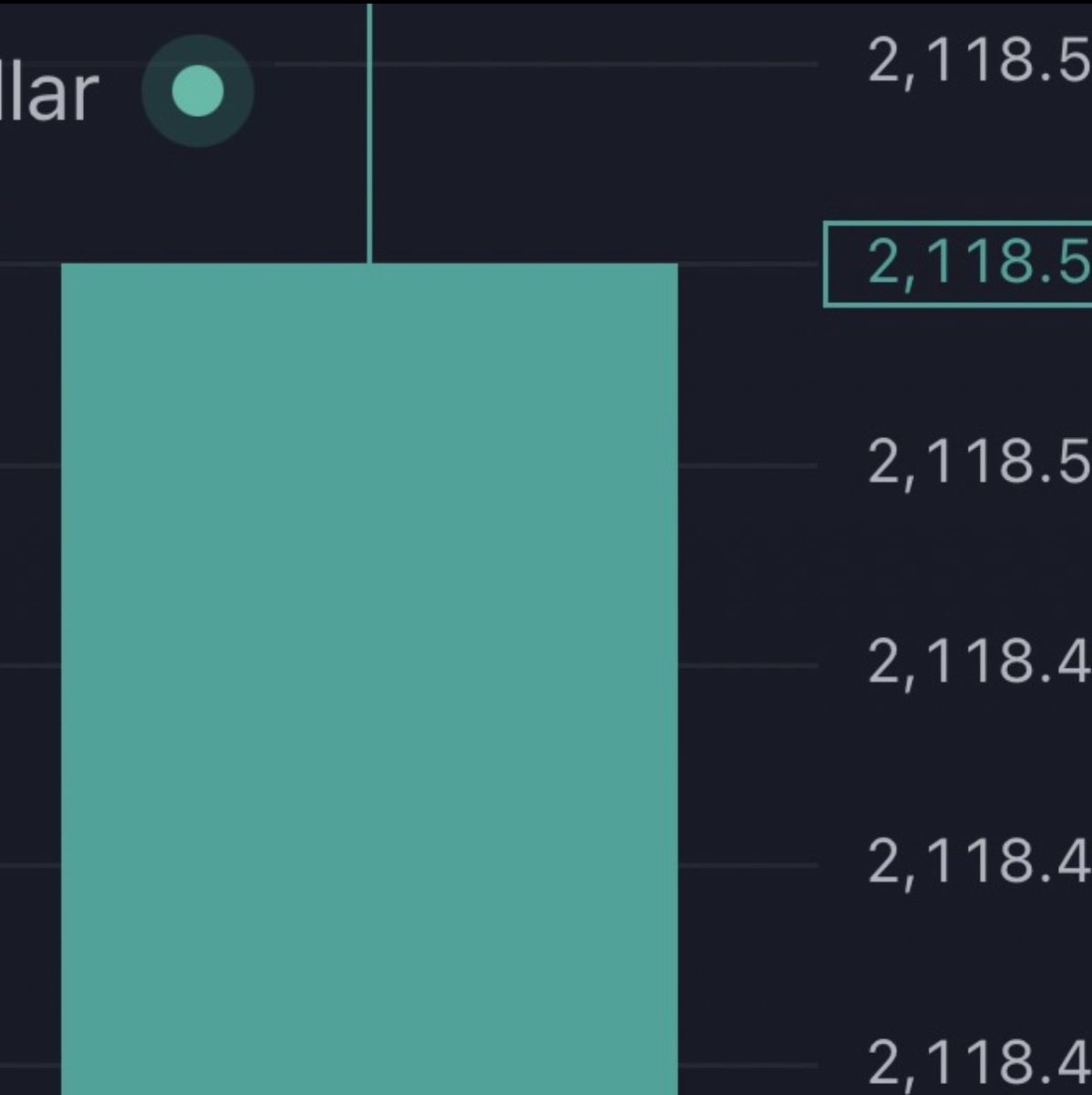Click the left border of the boxed price tag
Screen dimensions: 1092x1095
(825, 264)
